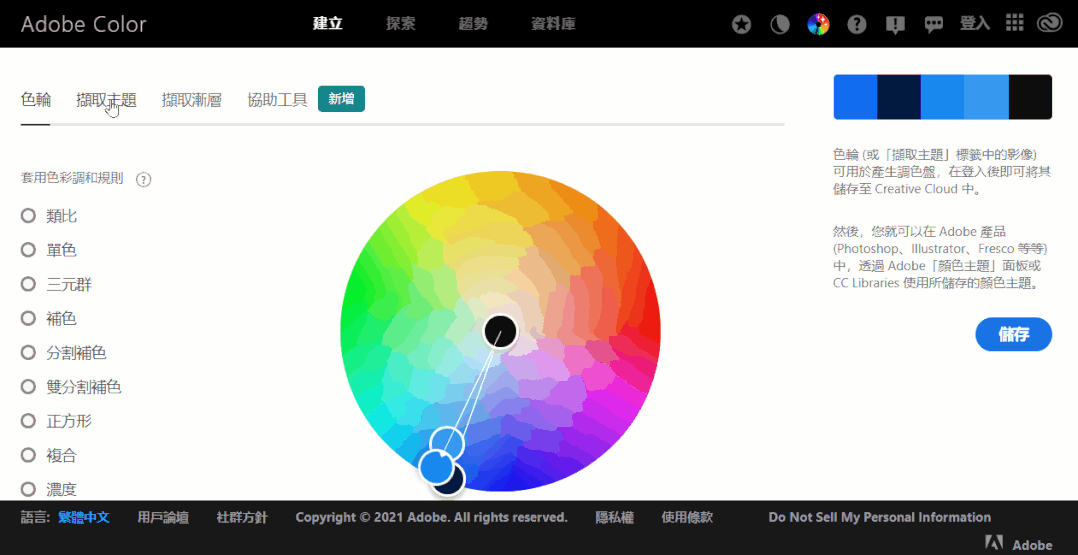Switch to the 色輪 tab
The width and height of the screenshot is (1078, 555).
coord(36,100)
